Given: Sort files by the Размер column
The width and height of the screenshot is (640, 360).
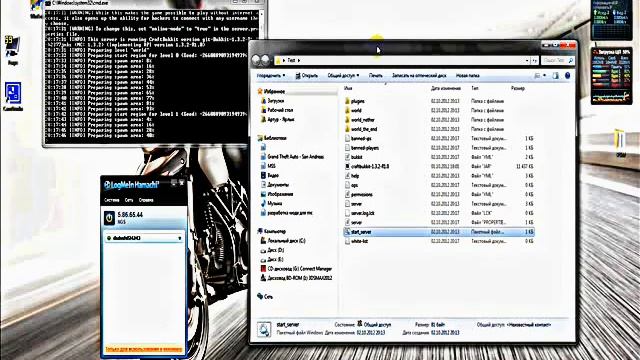Looking at the screenshot, I should tap(518, 88).
